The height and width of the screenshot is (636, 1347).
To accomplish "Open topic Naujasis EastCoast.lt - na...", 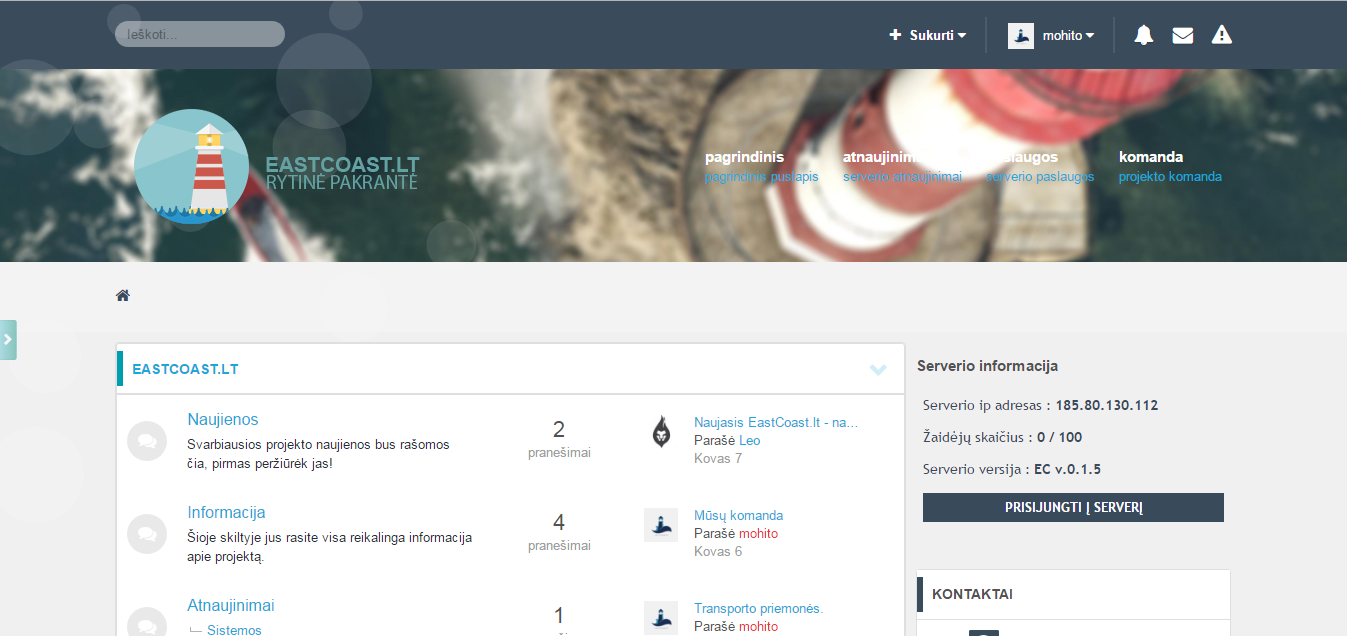I will (x=776, y=423).
